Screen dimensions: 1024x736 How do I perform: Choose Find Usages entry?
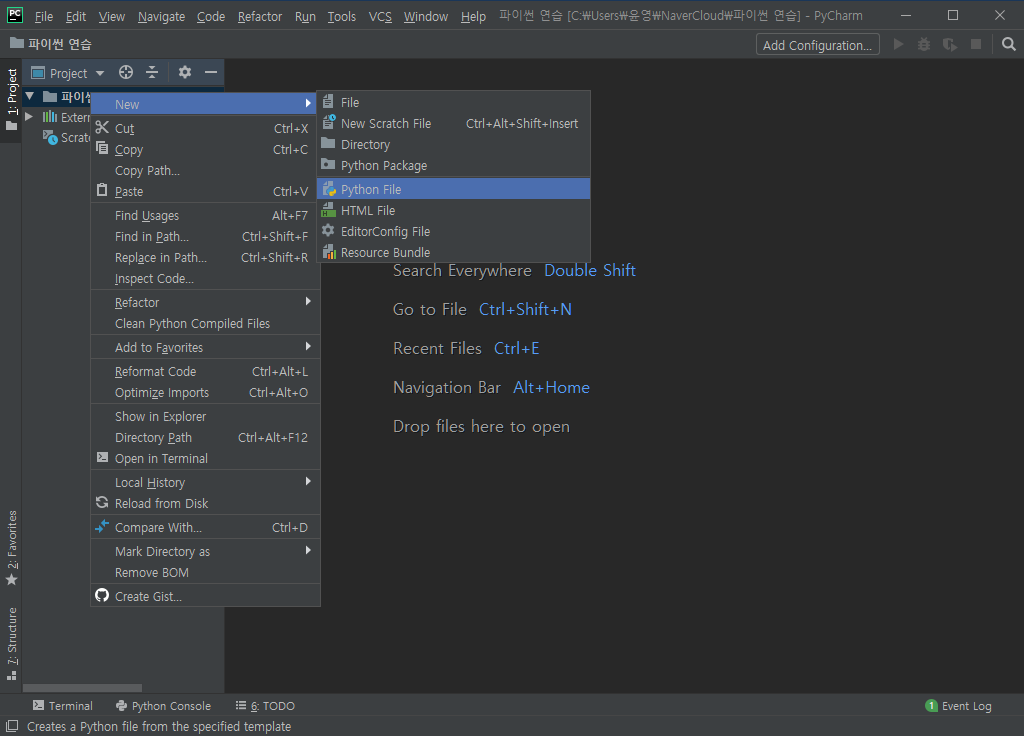pos(205,216)
